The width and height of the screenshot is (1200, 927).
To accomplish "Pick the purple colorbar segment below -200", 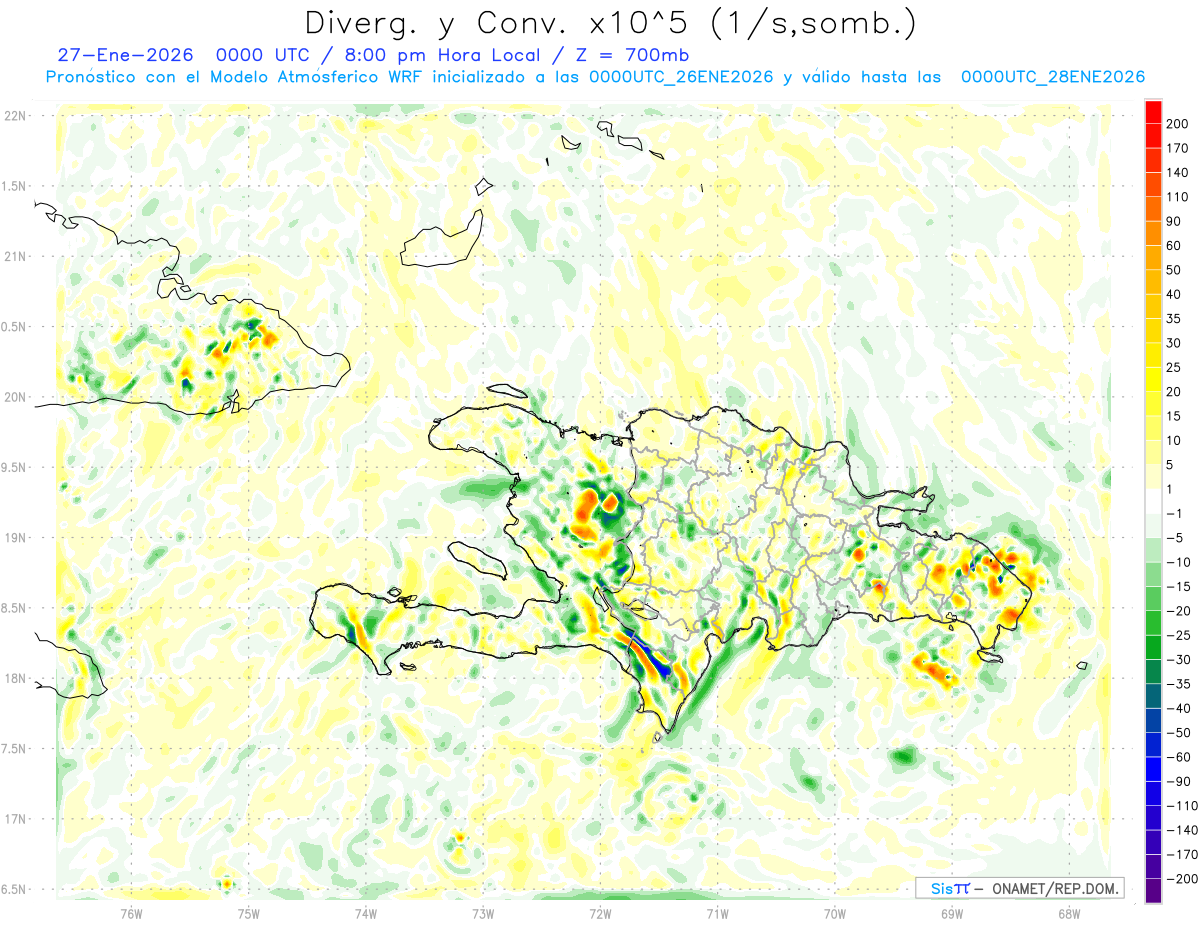I will pos(1153,890).
